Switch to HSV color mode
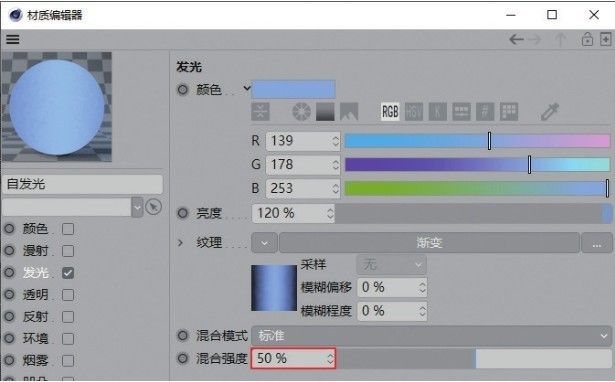The height and width of the screenshot is (382, 615). tap(414, 112)
